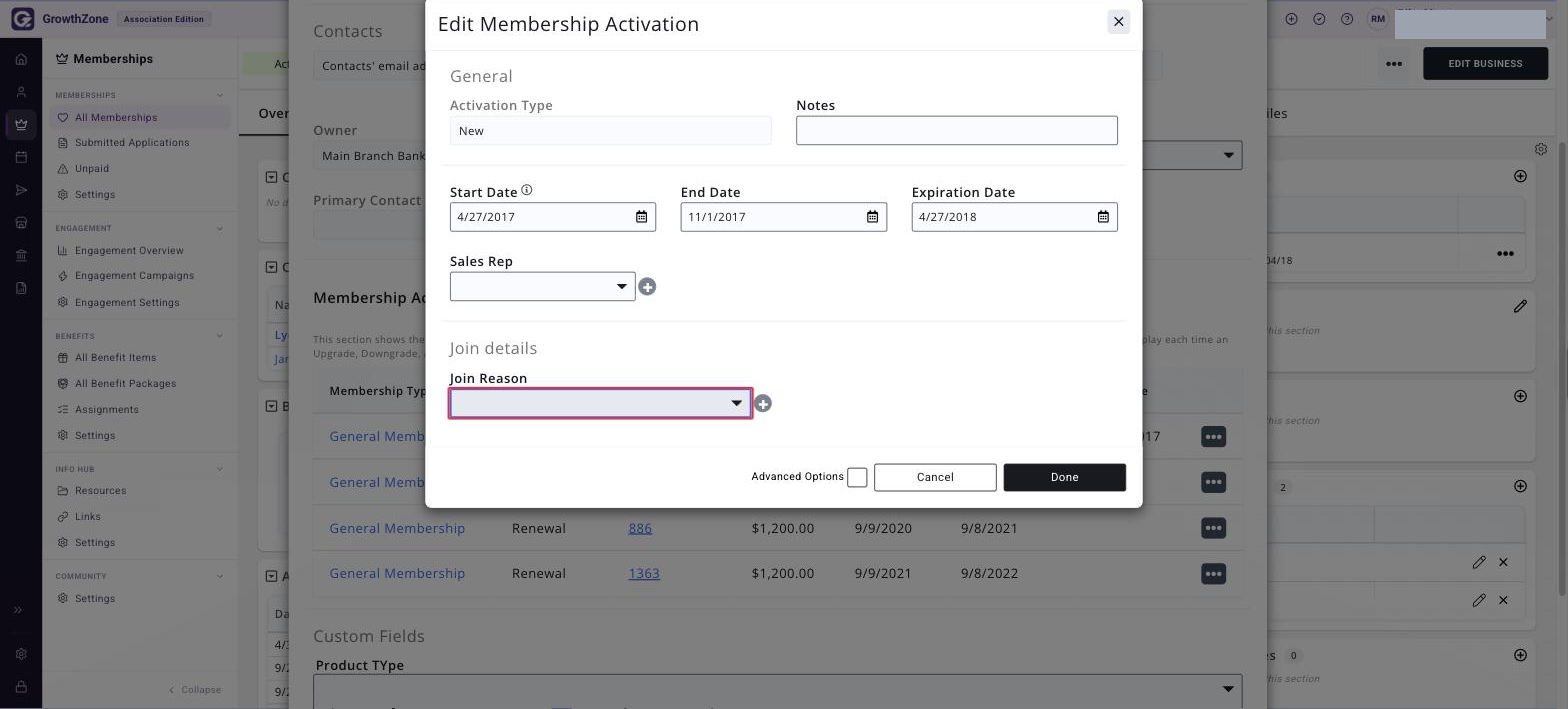This screenshot has height=709, width=1568.
Task: Click the Done button
Action: [1064, 477]
